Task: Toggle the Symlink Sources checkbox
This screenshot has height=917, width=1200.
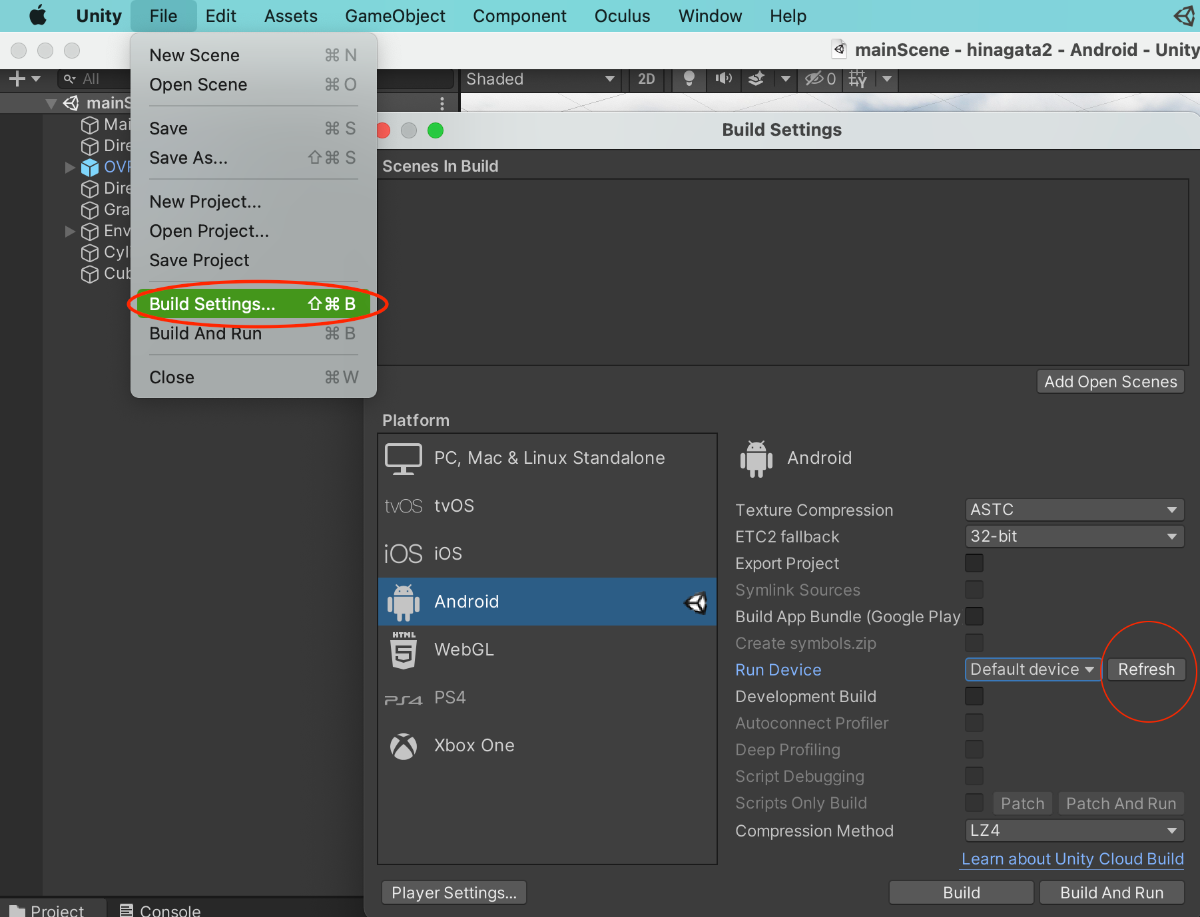Action: coord(974,590)
